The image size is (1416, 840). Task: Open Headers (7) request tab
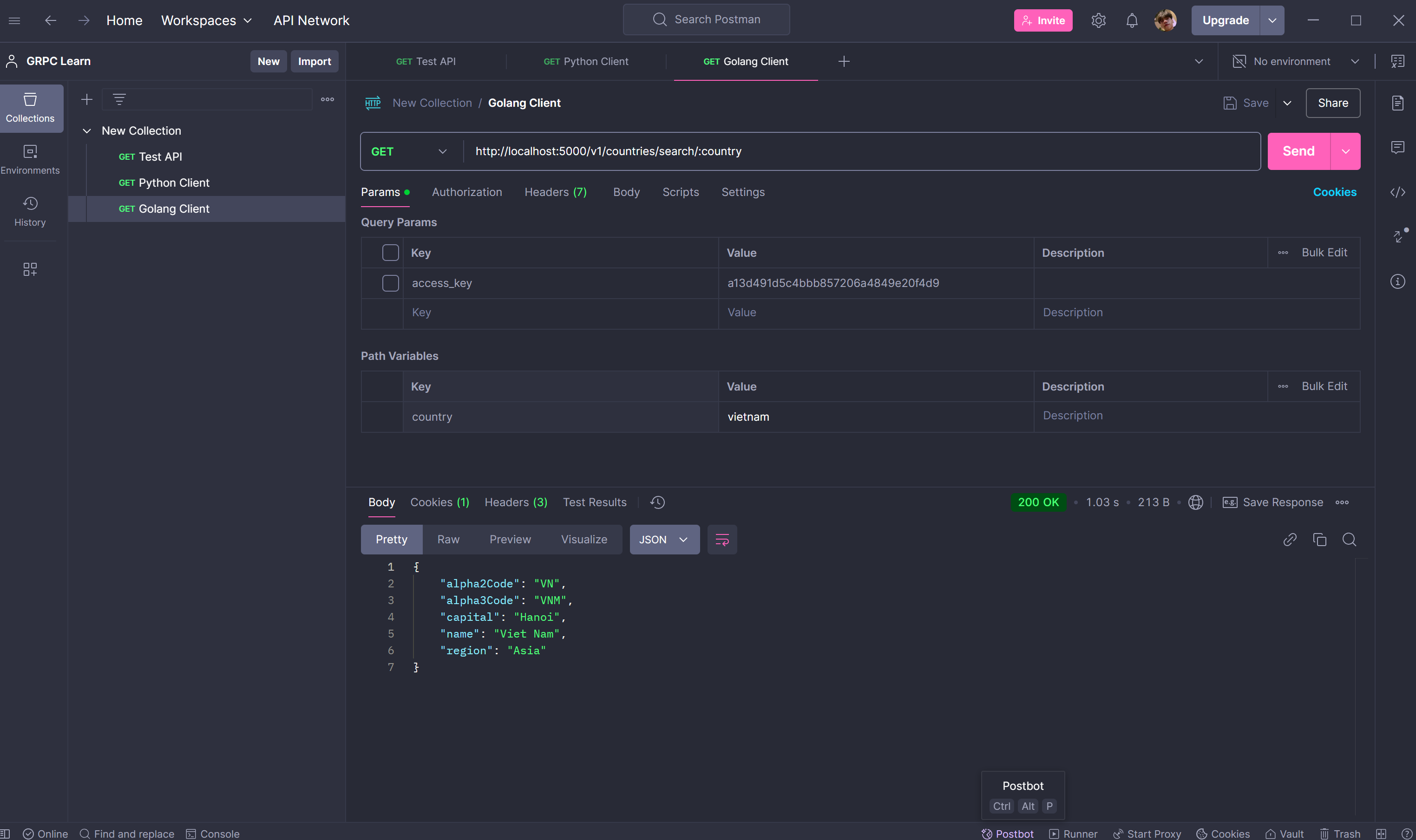pyautogui.click(x=556, y=192)
